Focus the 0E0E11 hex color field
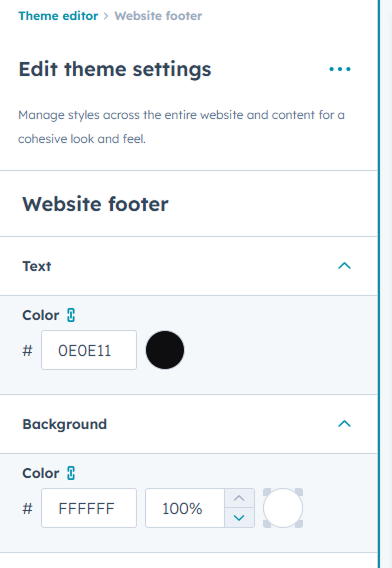 [x=89, y=350]
